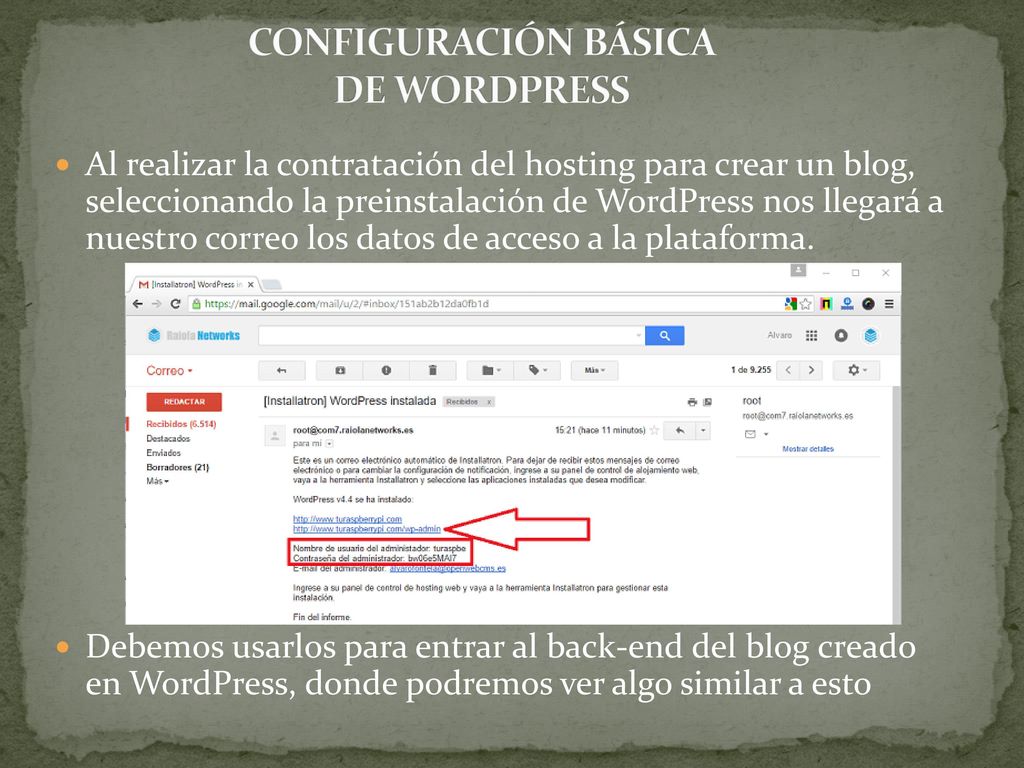
Task: Click the URL address bar
Action: tap(483, 304)
